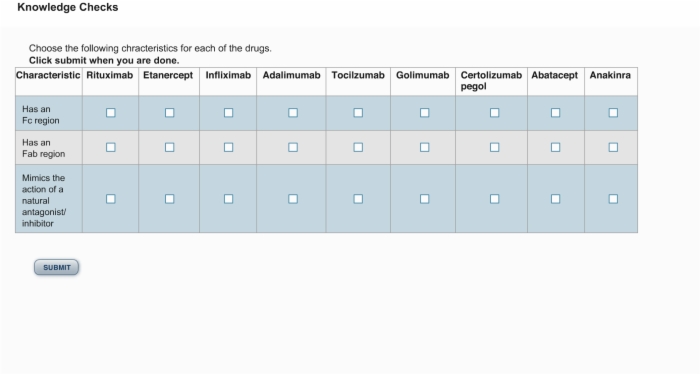700x374 pixels.
Task: Tick natural antagonist box for Abatacept
Action: (x=555, y=199)
